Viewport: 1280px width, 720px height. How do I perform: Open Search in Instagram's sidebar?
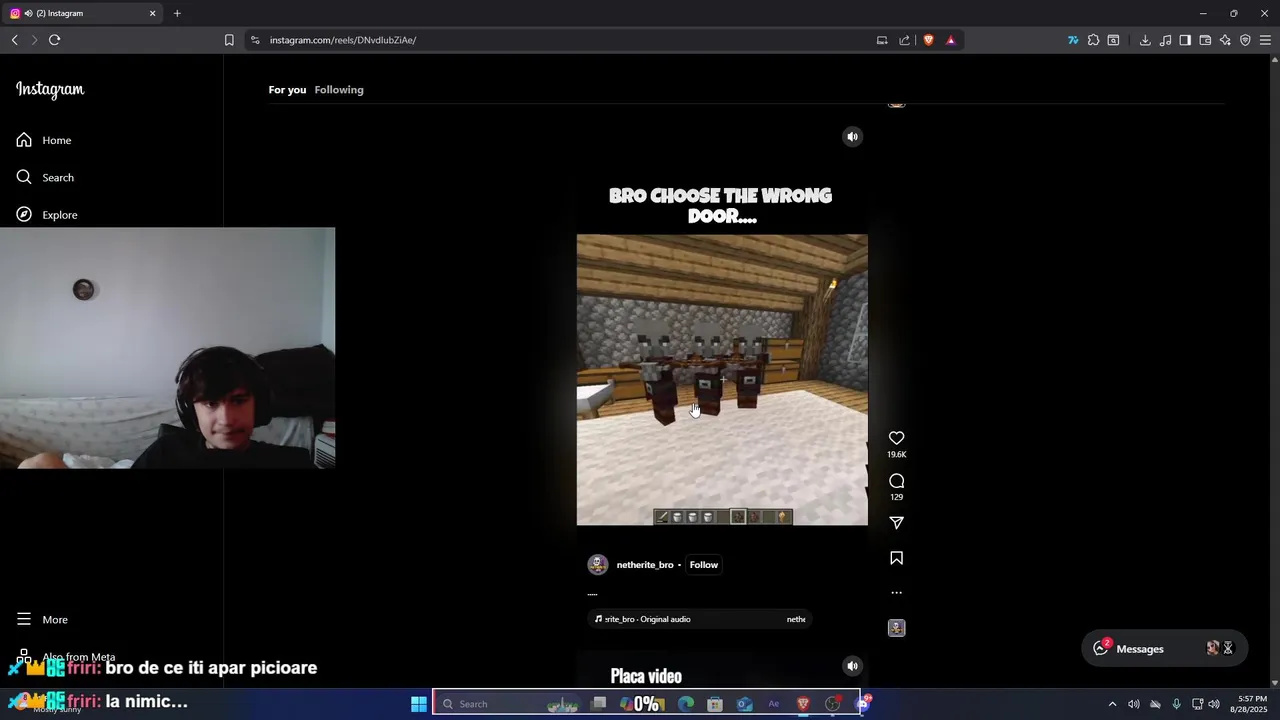click(x=45, y=177)
